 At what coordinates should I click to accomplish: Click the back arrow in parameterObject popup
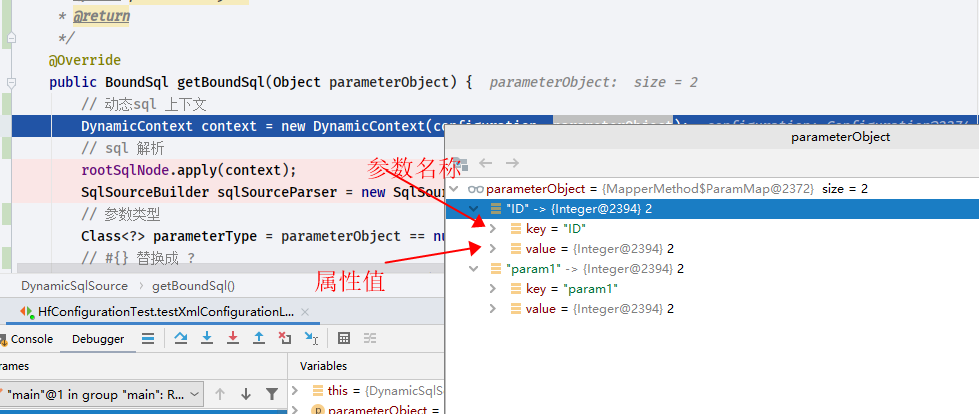click(x=486, y=163)
